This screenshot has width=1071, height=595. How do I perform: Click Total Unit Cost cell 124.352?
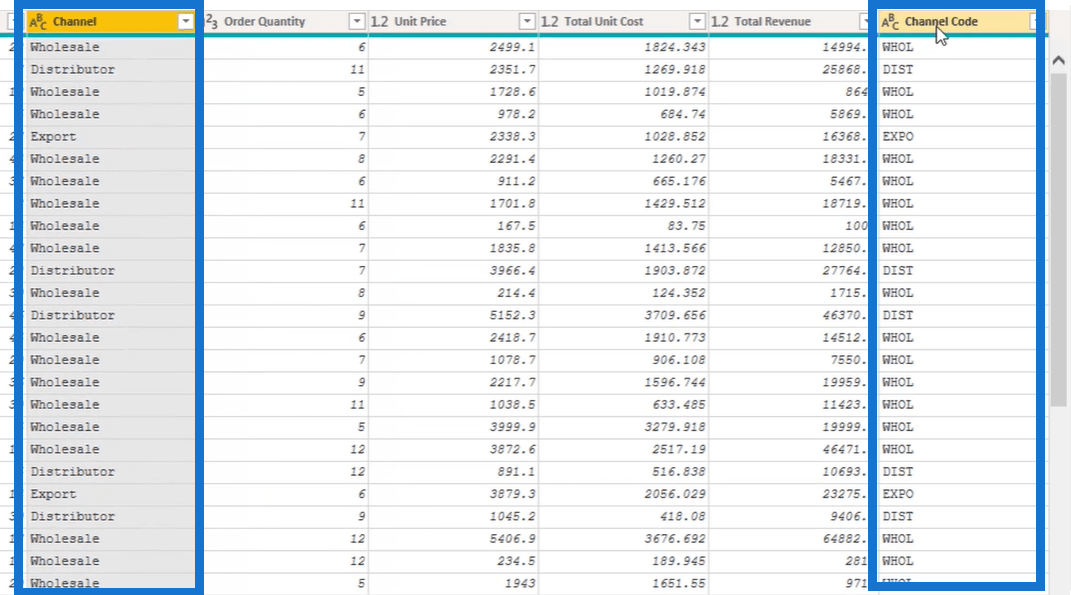624,293
